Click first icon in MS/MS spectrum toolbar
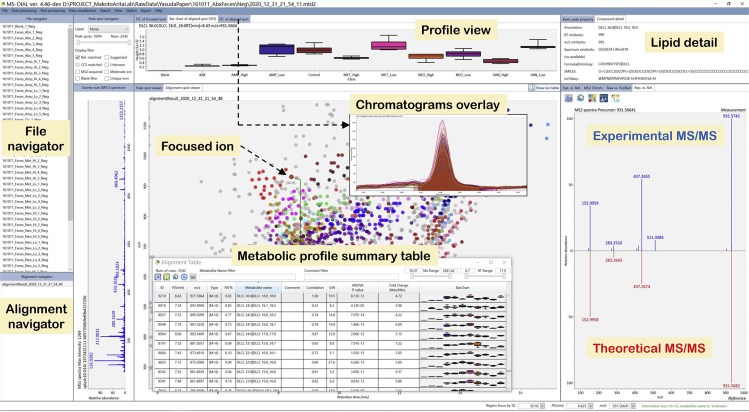Image resolution: width=749 pixels, height=412 pixels. pos(568,98)
